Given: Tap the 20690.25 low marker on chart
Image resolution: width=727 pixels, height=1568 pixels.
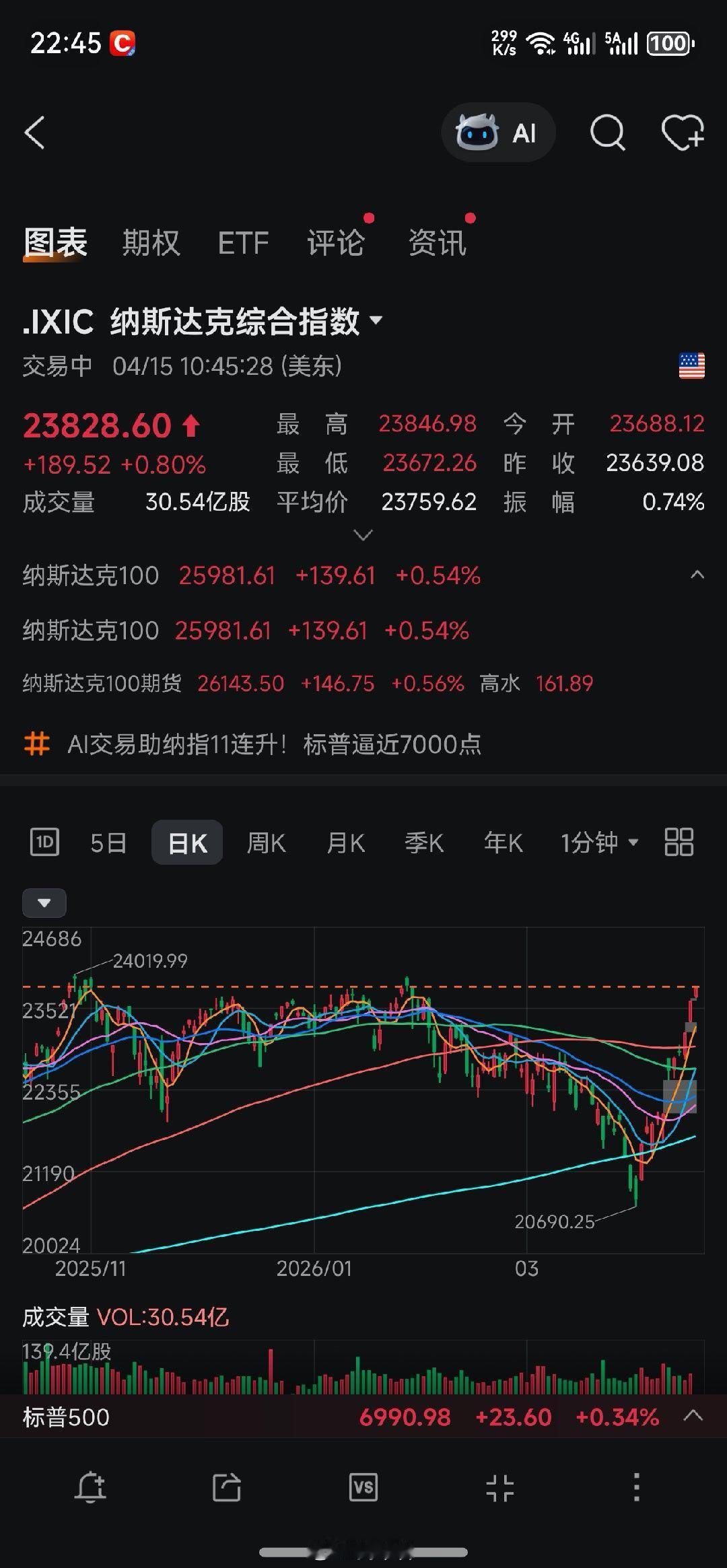Looking at the screenshot, I should tap(555, 1222).
